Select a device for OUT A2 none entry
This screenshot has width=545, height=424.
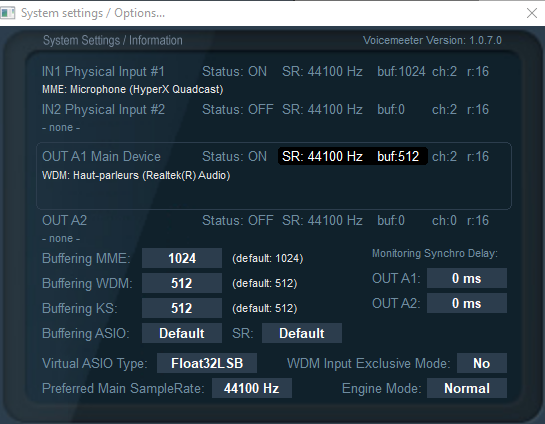(x=61, y=239)
